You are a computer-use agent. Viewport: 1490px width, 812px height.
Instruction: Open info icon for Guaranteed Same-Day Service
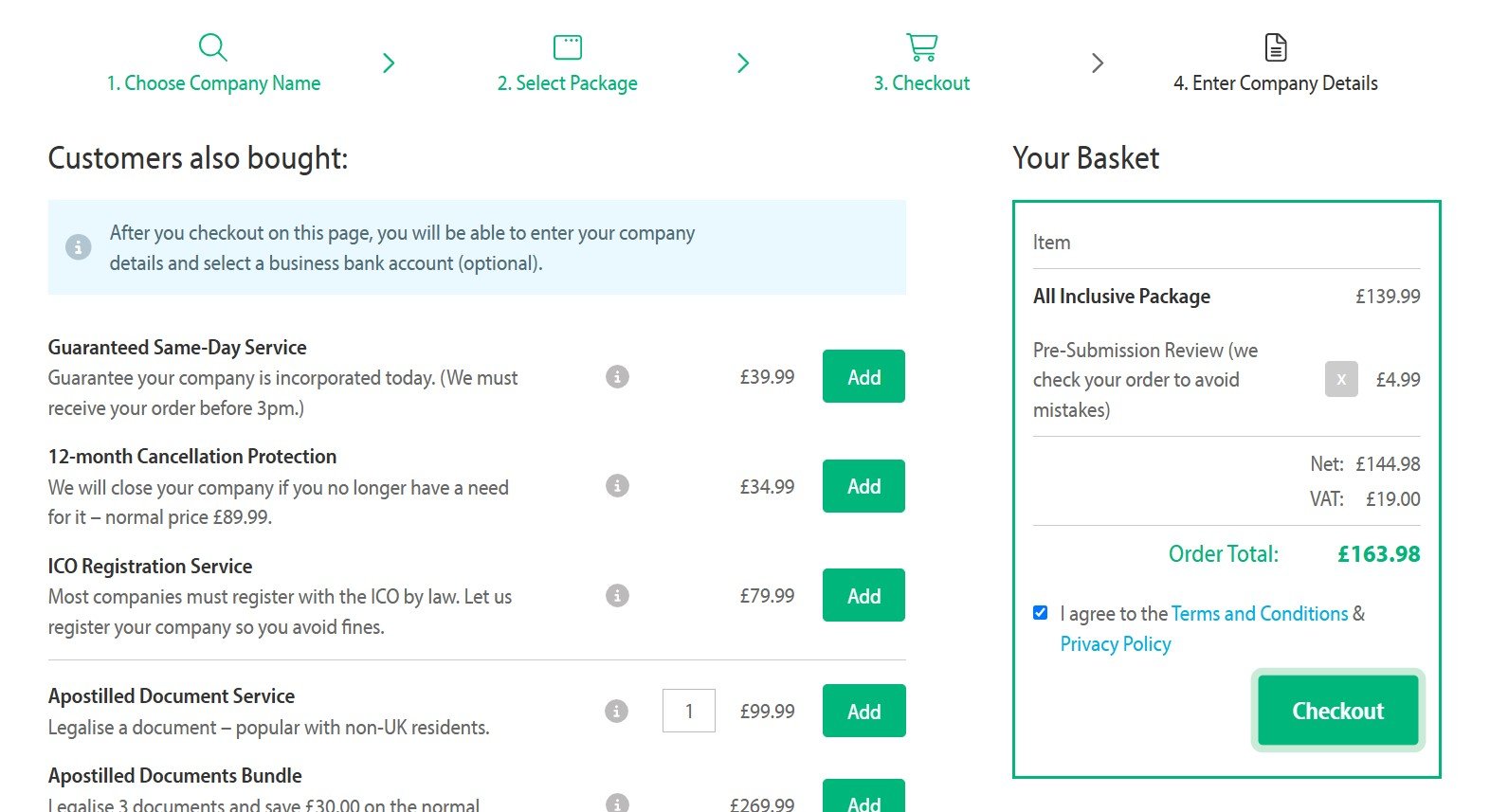(x=617, y=377)
